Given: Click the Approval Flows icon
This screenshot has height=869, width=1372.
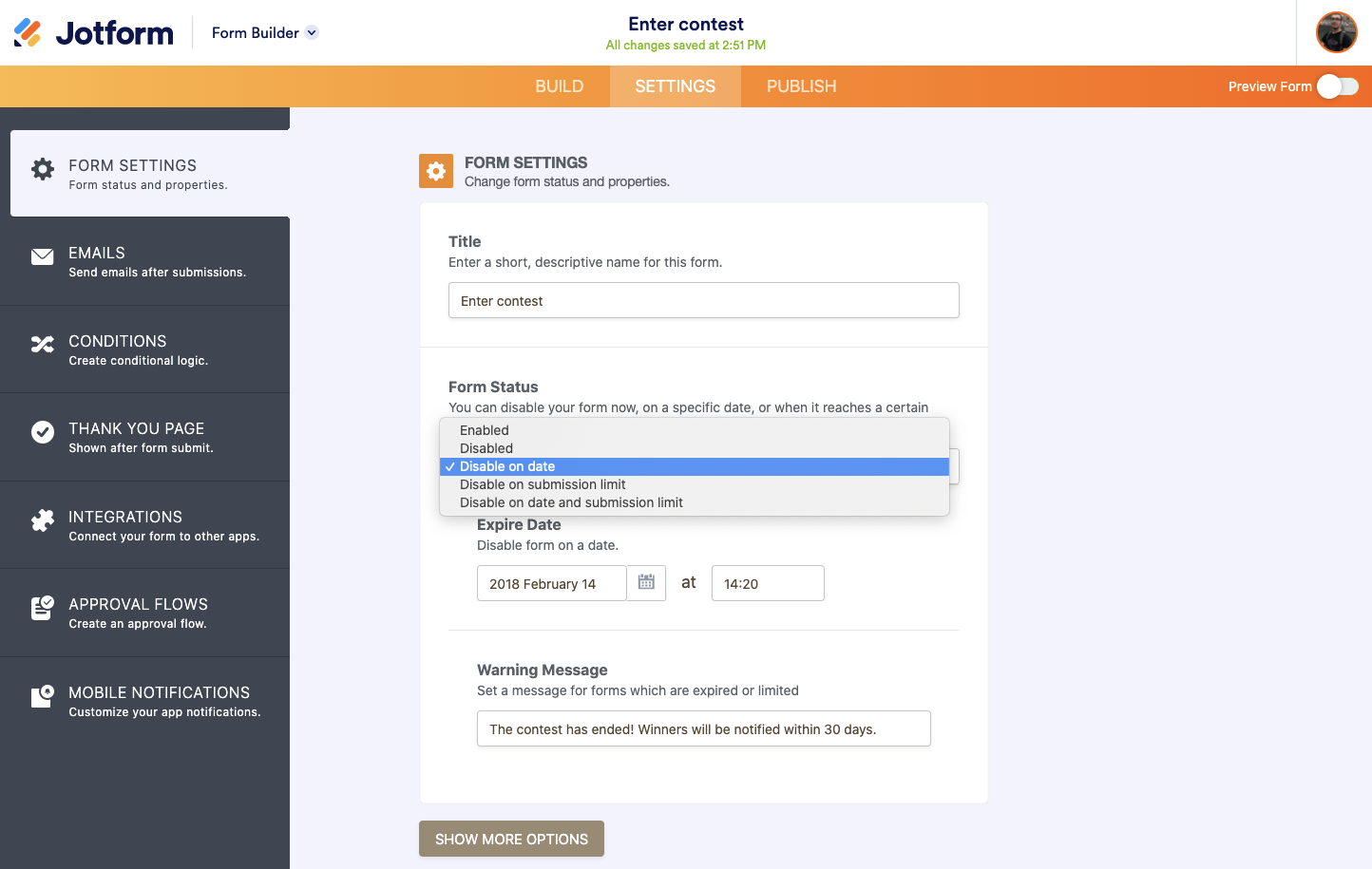Looking at the screenshot, I should pos(42,609).
